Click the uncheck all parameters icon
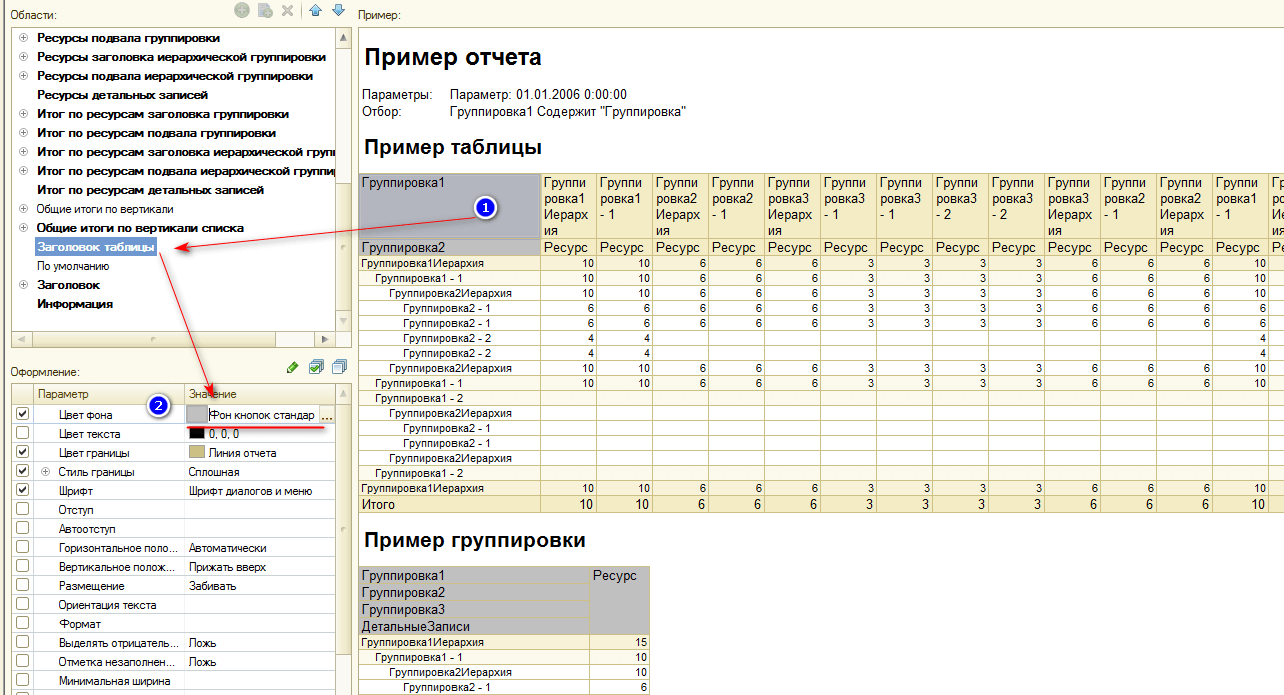 (339, 367)
